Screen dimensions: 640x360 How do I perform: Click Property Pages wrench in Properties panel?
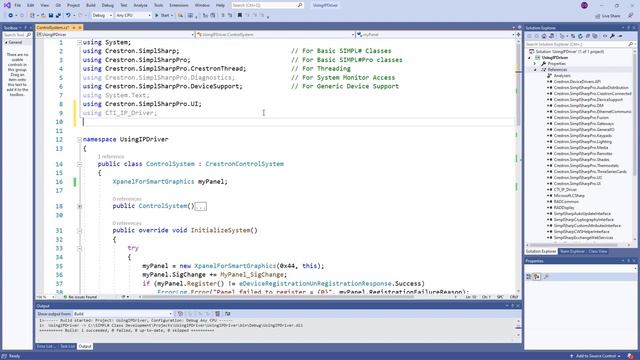[x=547, y=277]
